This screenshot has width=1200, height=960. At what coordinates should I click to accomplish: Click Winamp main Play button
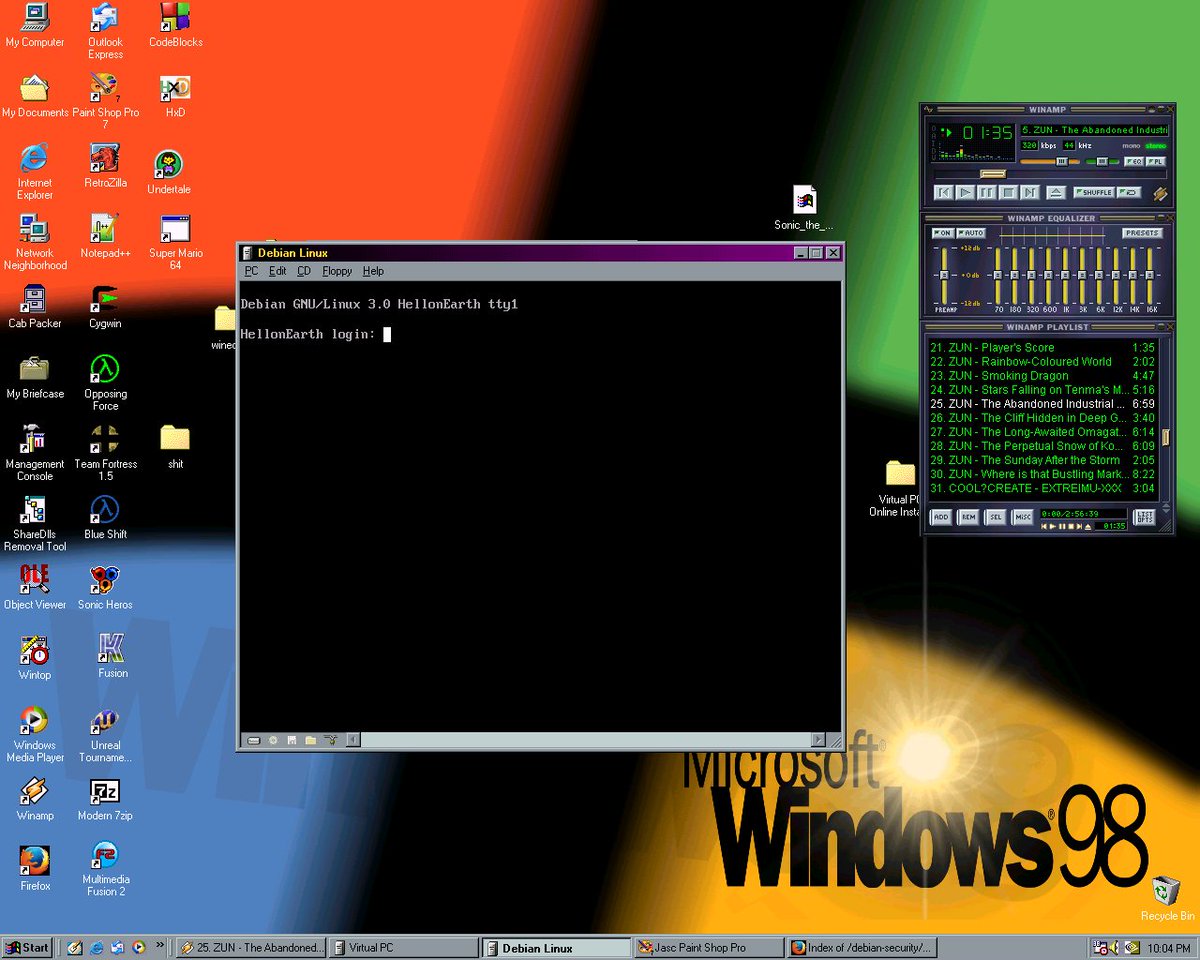(x=965, y=192)
